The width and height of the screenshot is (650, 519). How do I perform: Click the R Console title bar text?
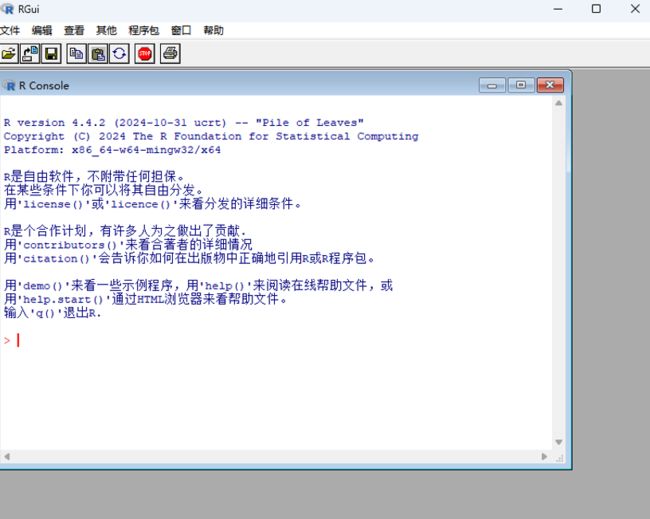44,86
